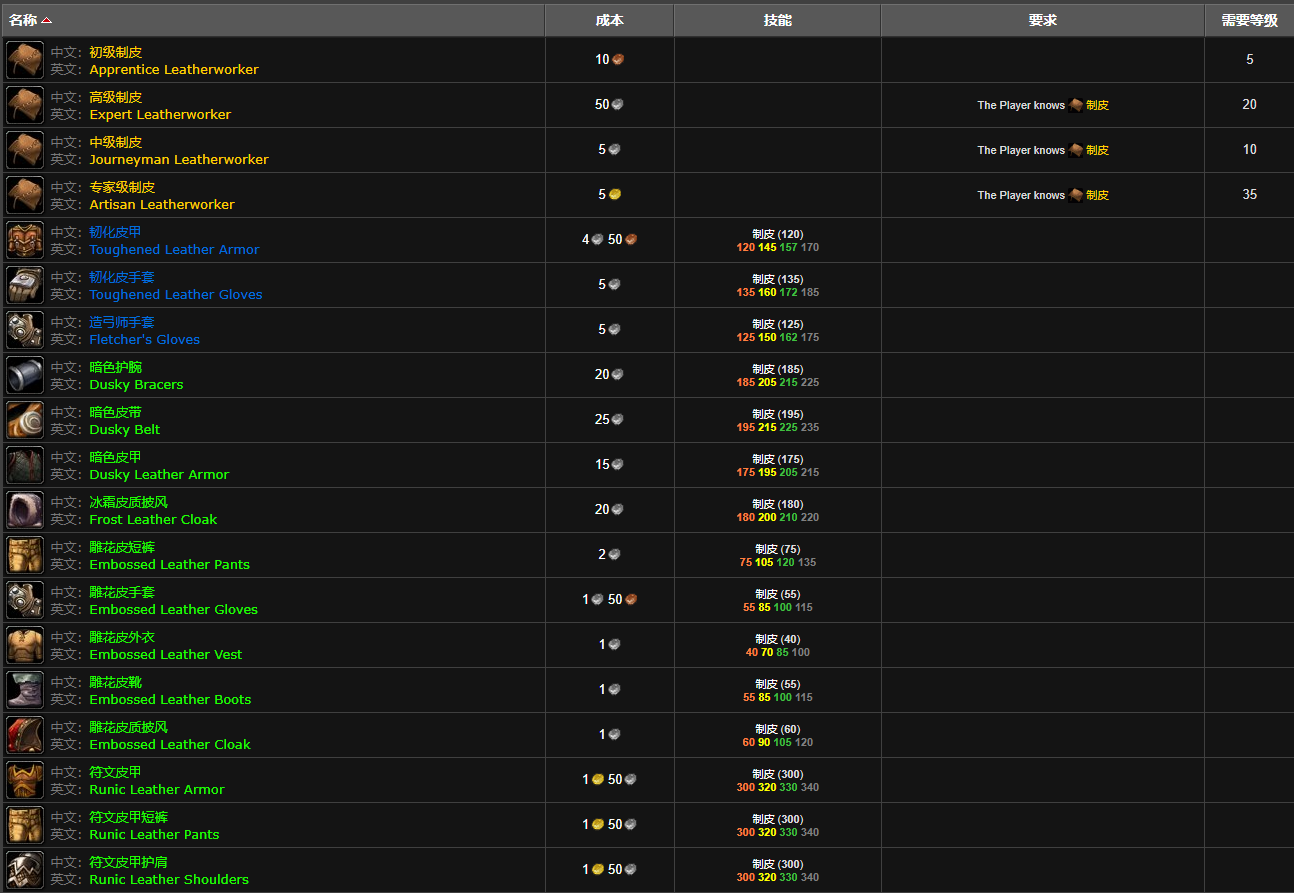
Task: Click the 制皮 link in Artisan Leatherworker requirement
Action: coord(1097,195)
